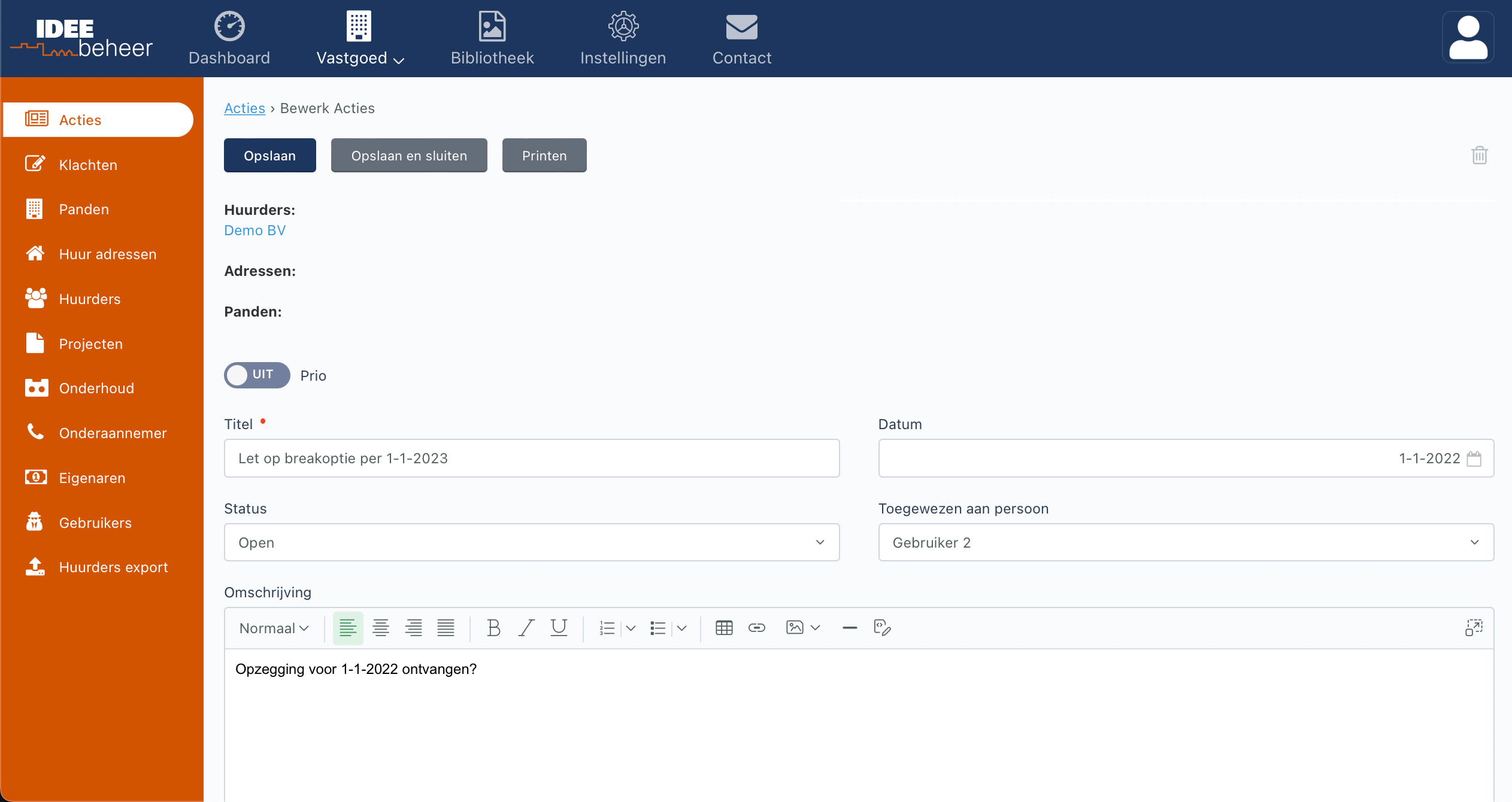Go to Klachten in sidebar

tap(88, 165)
